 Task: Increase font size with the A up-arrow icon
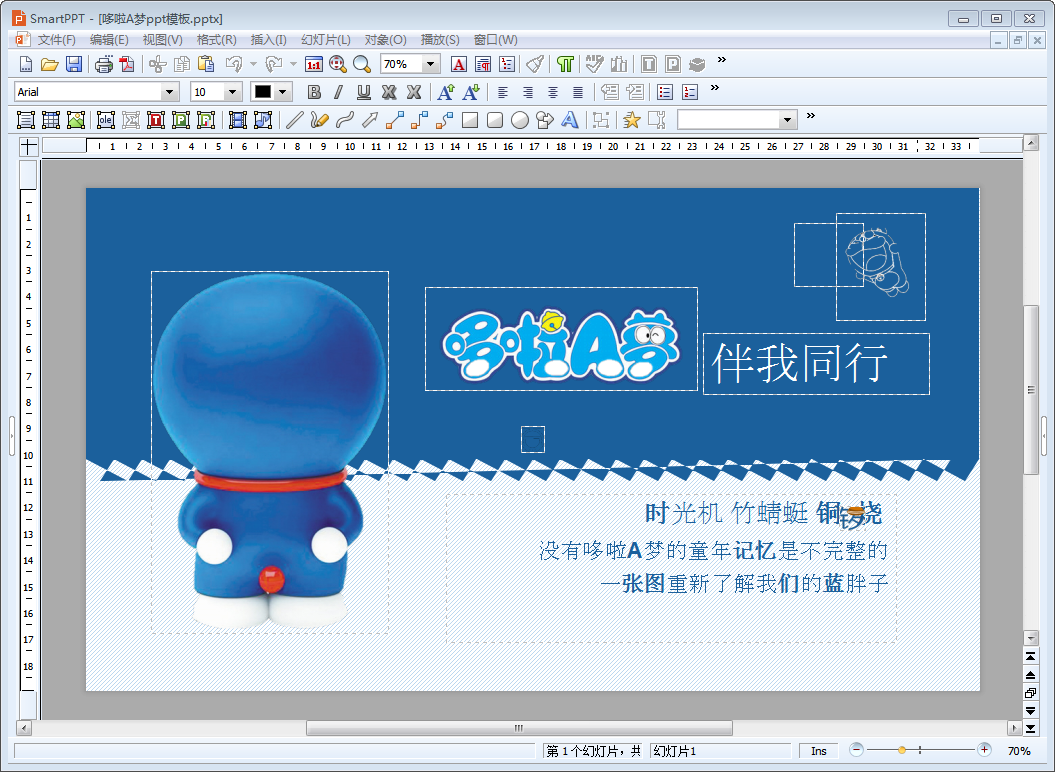click(445, 92)
